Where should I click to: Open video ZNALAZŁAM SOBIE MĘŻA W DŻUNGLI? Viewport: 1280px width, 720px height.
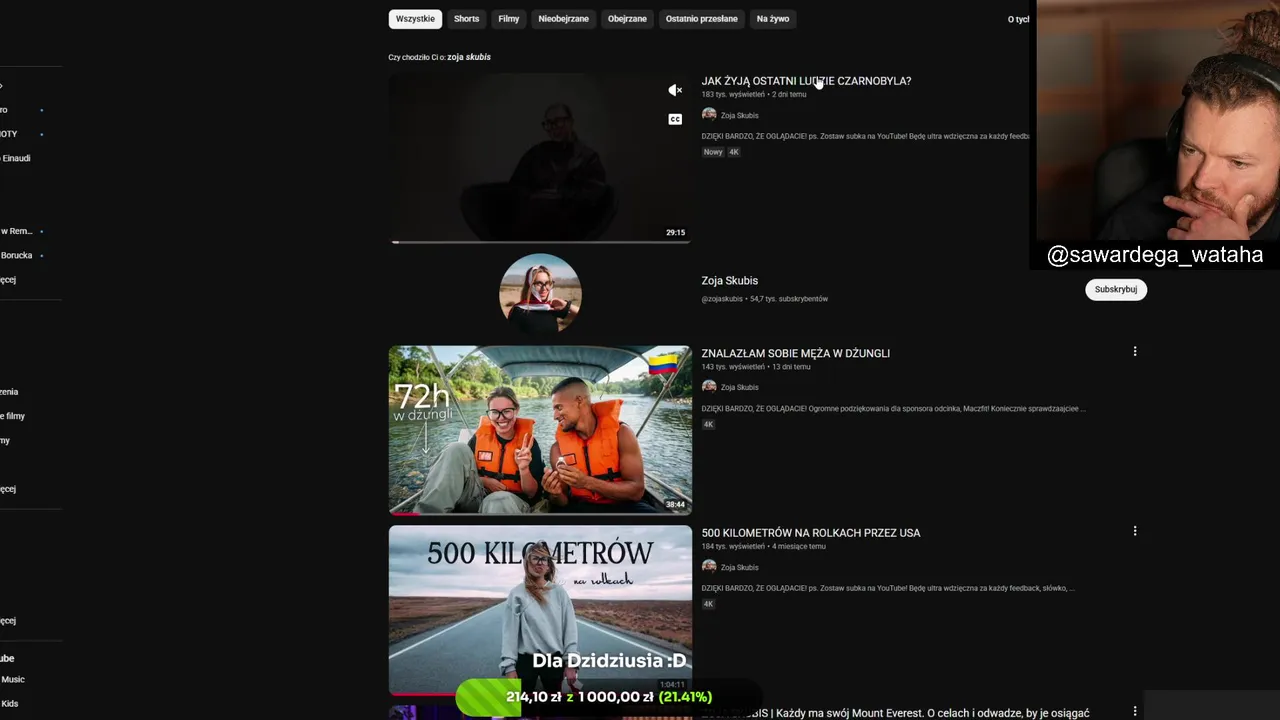click(x=795, y=353)
